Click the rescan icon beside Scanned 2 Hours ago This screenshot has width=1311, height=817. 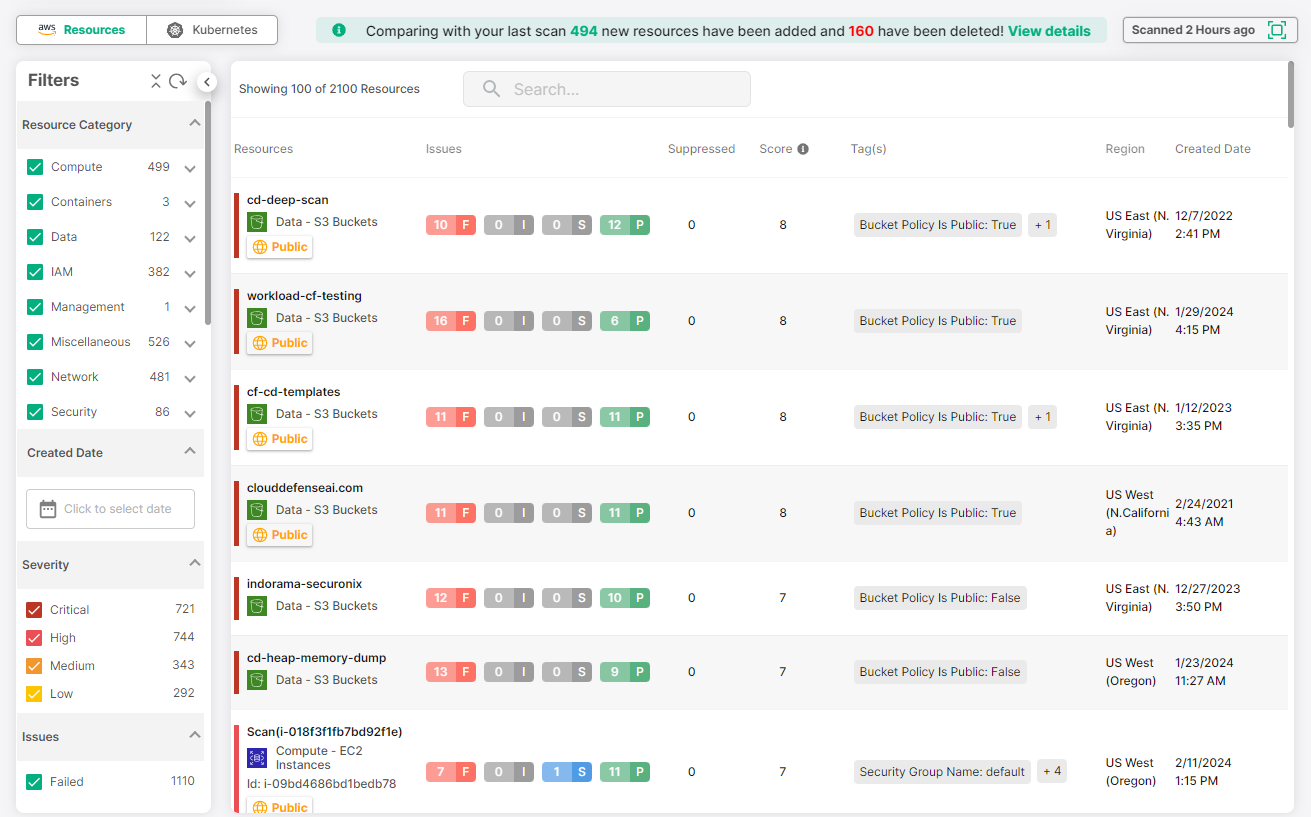[1276, 30]
